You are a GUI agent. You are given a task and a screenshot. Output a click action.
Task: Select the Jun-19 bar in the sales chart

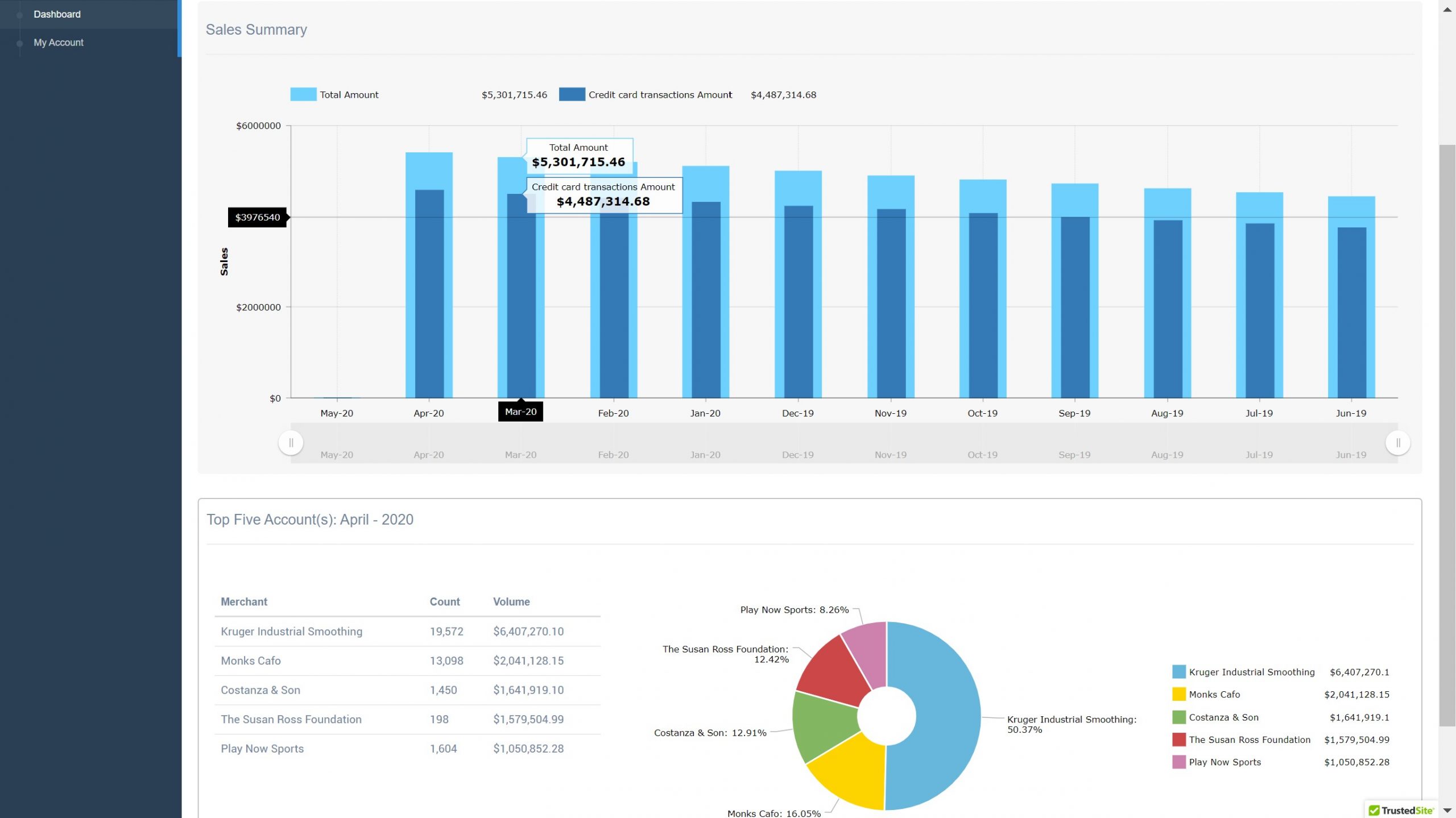pyautogui.click(x=1351, y=297)
